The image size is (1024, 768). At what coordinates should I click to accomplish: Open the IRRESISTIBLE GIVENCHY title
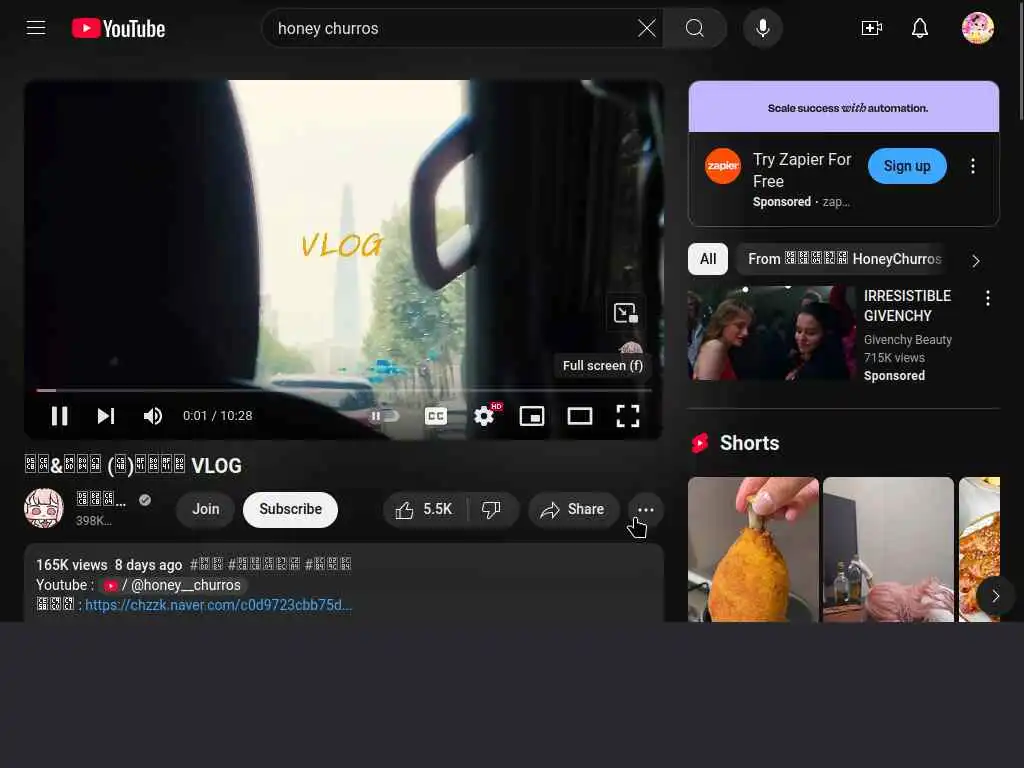(x=907, y=306)
